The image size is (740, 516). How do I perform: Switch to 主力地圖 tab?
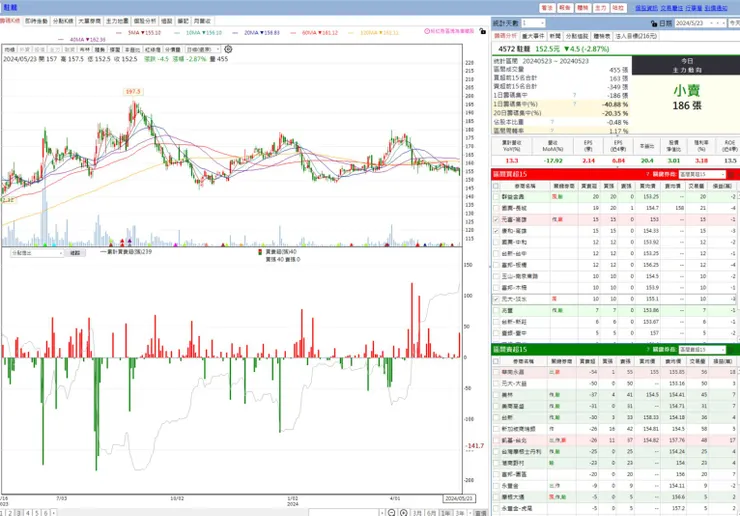pos(117,21)
